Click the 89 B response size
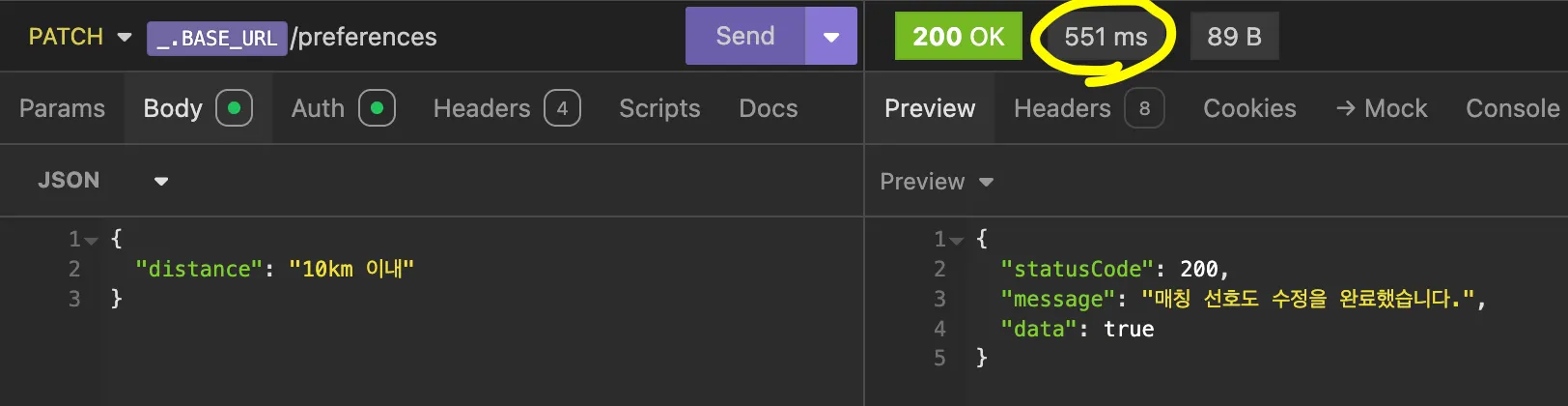The height and width of the screenshot is (406, 1568). pyautogui.click(x=1234, y=37)
